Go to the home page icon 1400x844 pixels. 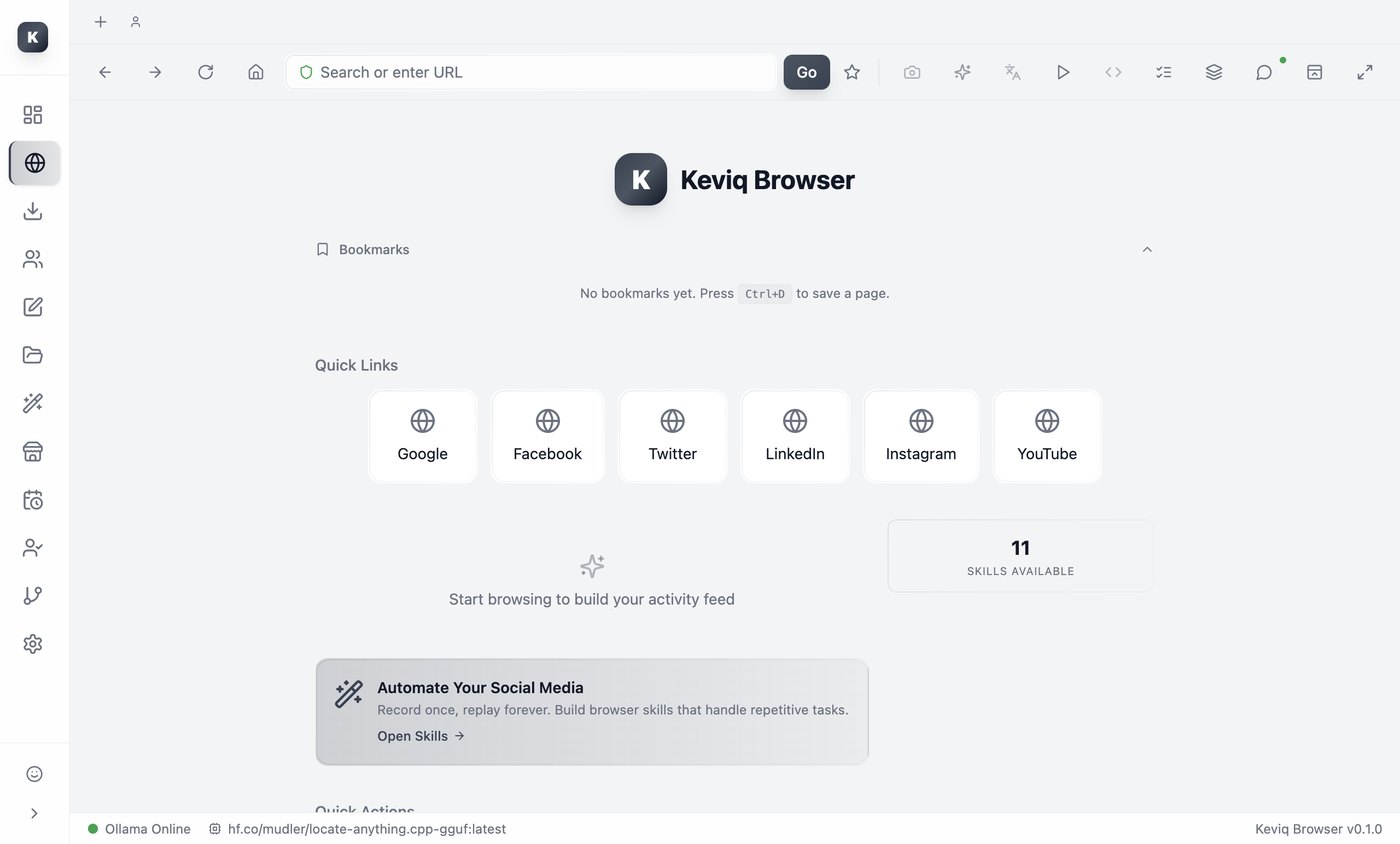coord(256,72)
